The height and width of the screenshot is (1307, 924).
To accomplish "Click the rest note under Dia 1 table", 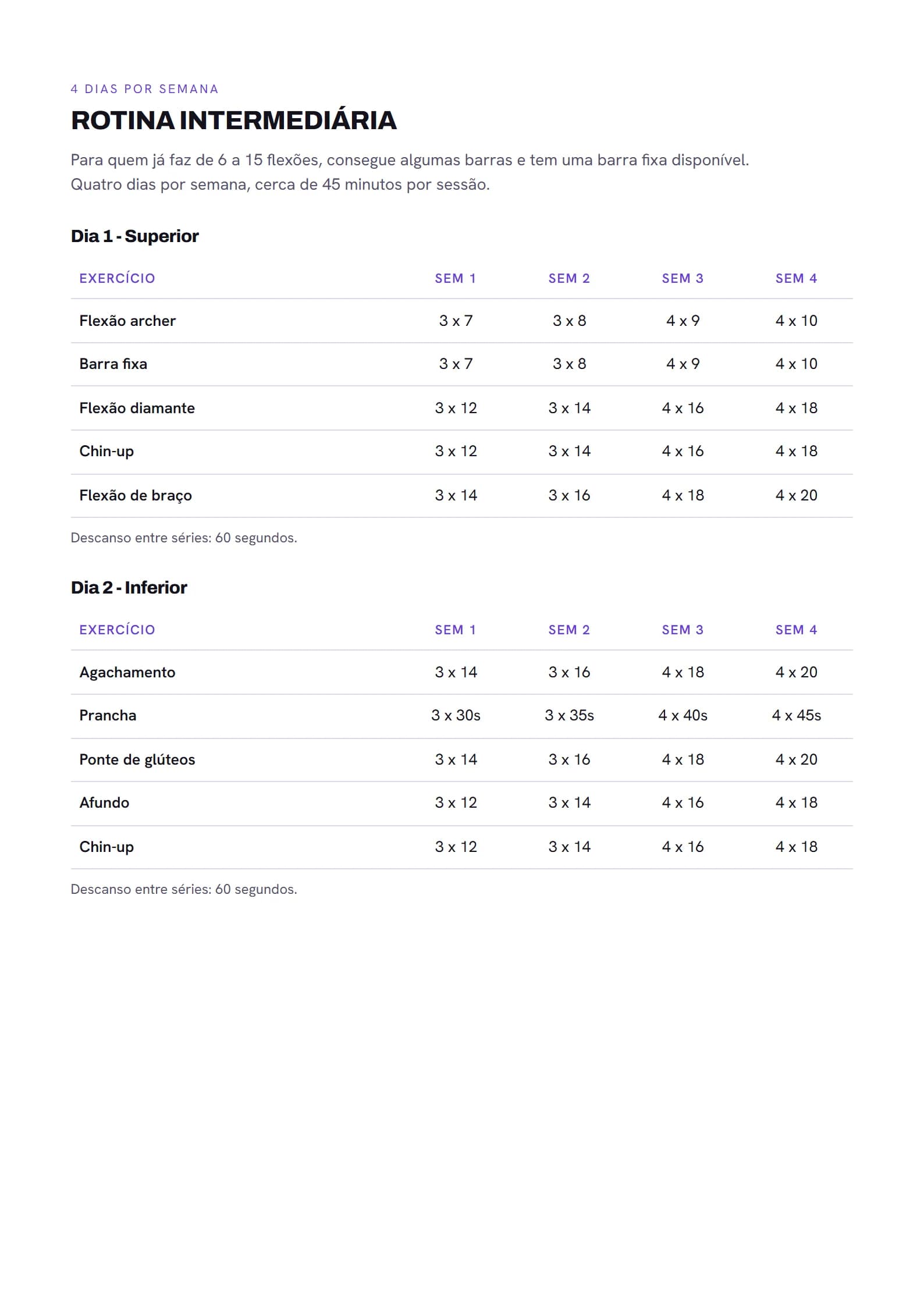I will [184, 538].
